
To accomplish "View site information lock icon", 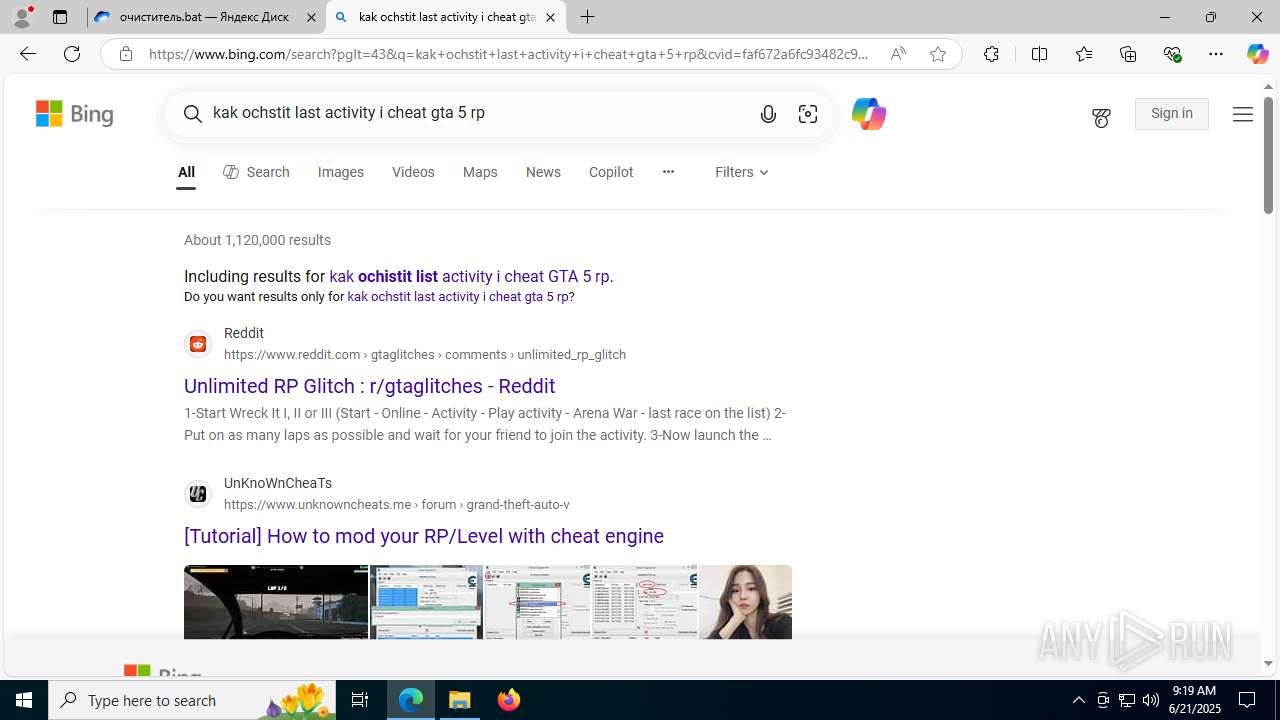I will [125, 54].
